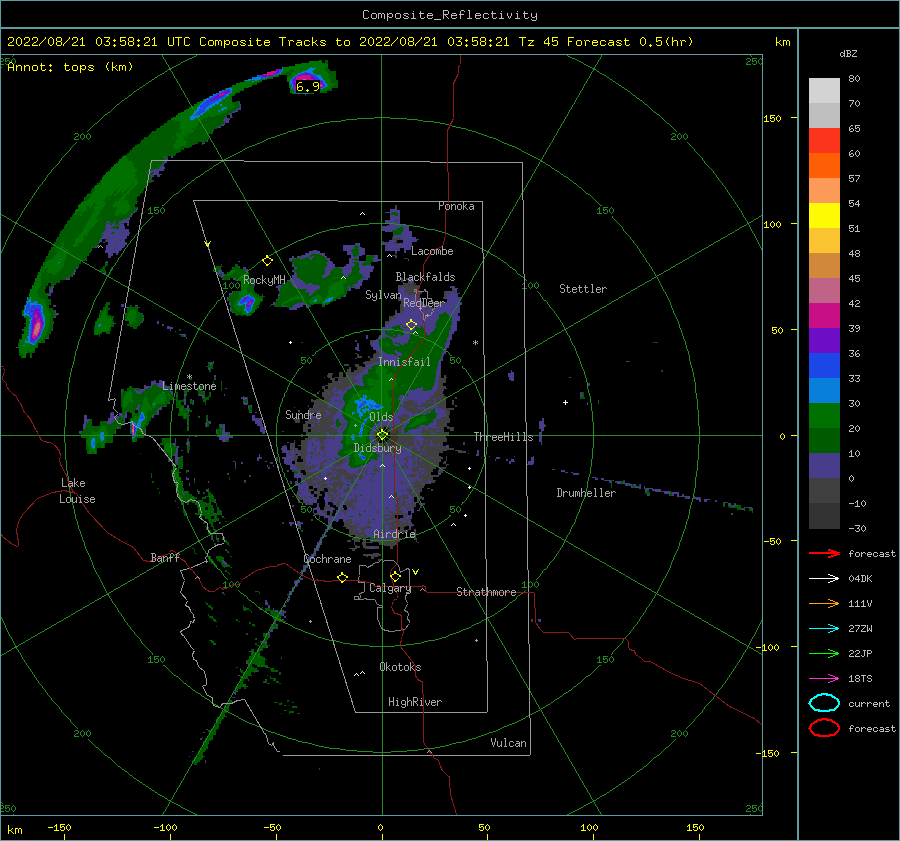Click the purple 36–39 dBZ swatch
Viewport: 900px width, 841px height.
coord(824,341)
